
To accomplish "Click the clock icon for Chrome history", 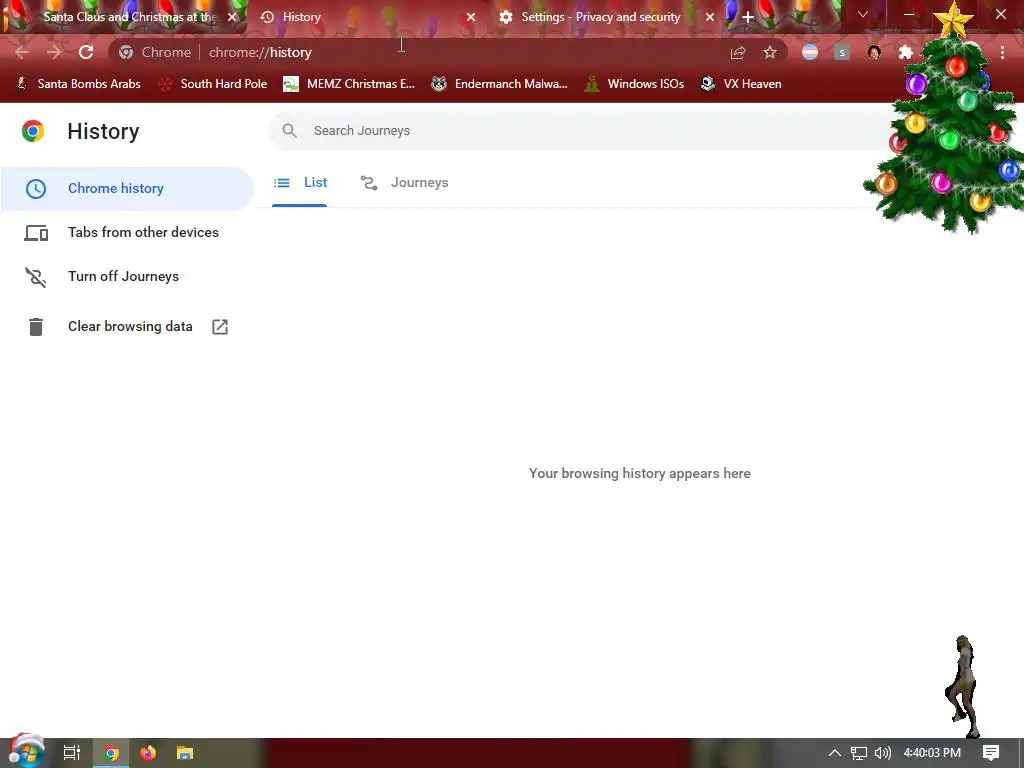I will 36,189.
